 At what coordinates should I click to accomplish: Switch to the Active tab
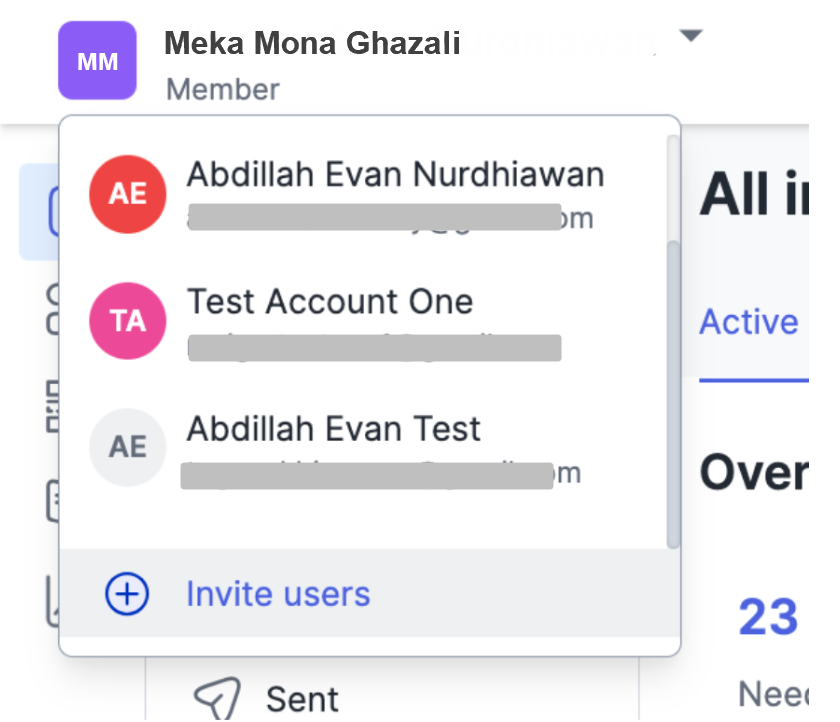click(x=748, y=322)
